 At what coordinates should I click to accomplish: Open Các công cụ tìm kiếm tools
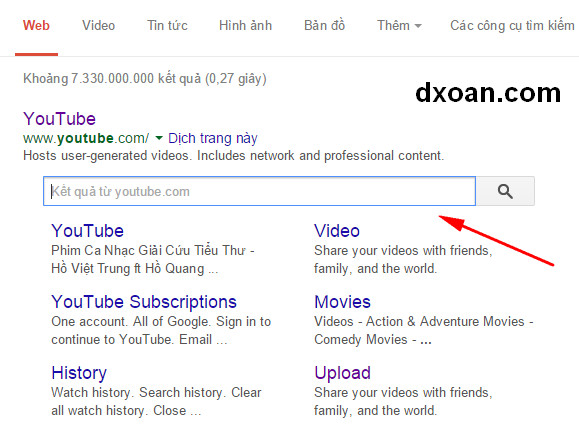(512, 25)
